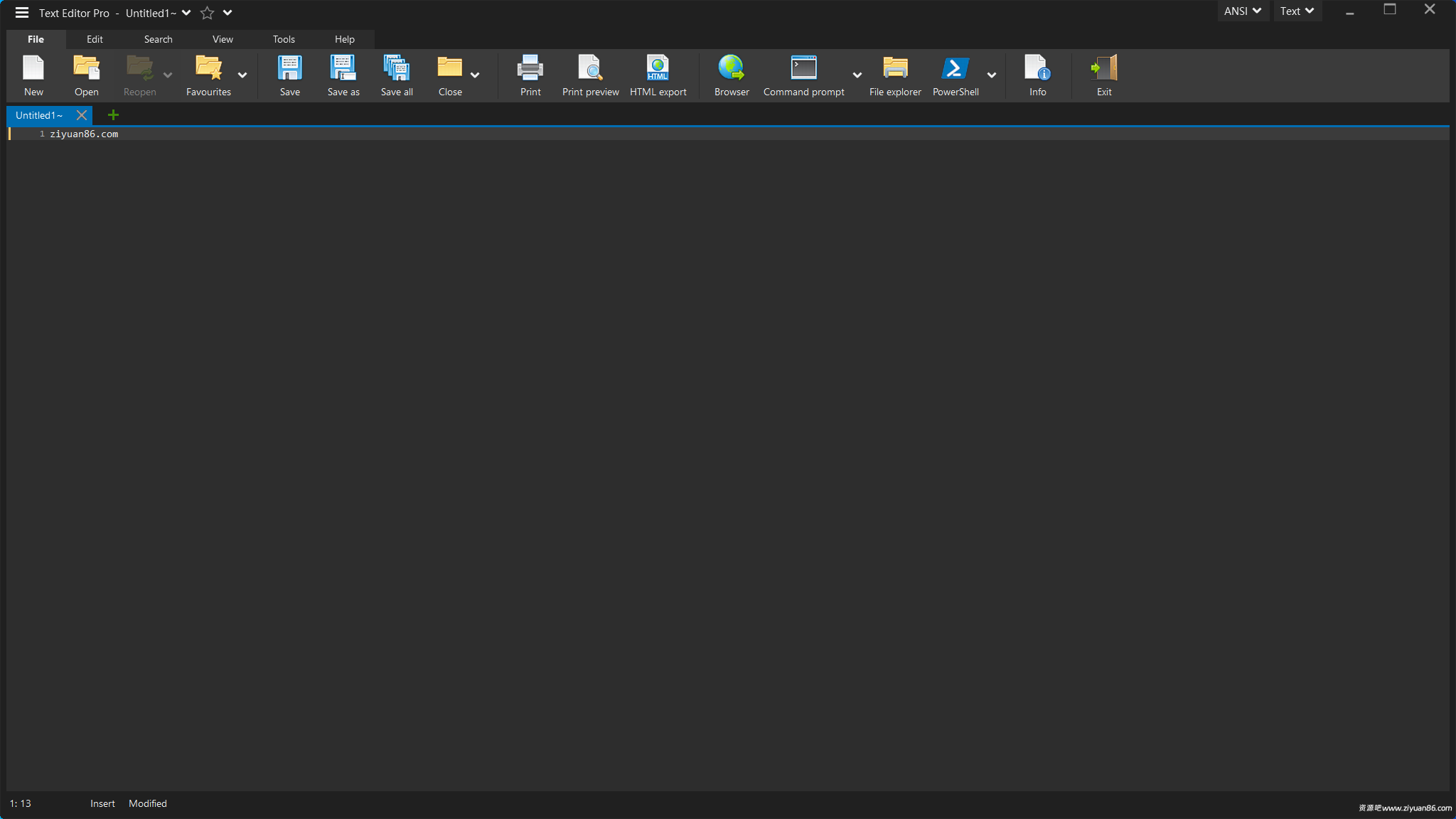1456x819 pixels.
Task: Open the hamburger menu
Action: click(22, 13)
